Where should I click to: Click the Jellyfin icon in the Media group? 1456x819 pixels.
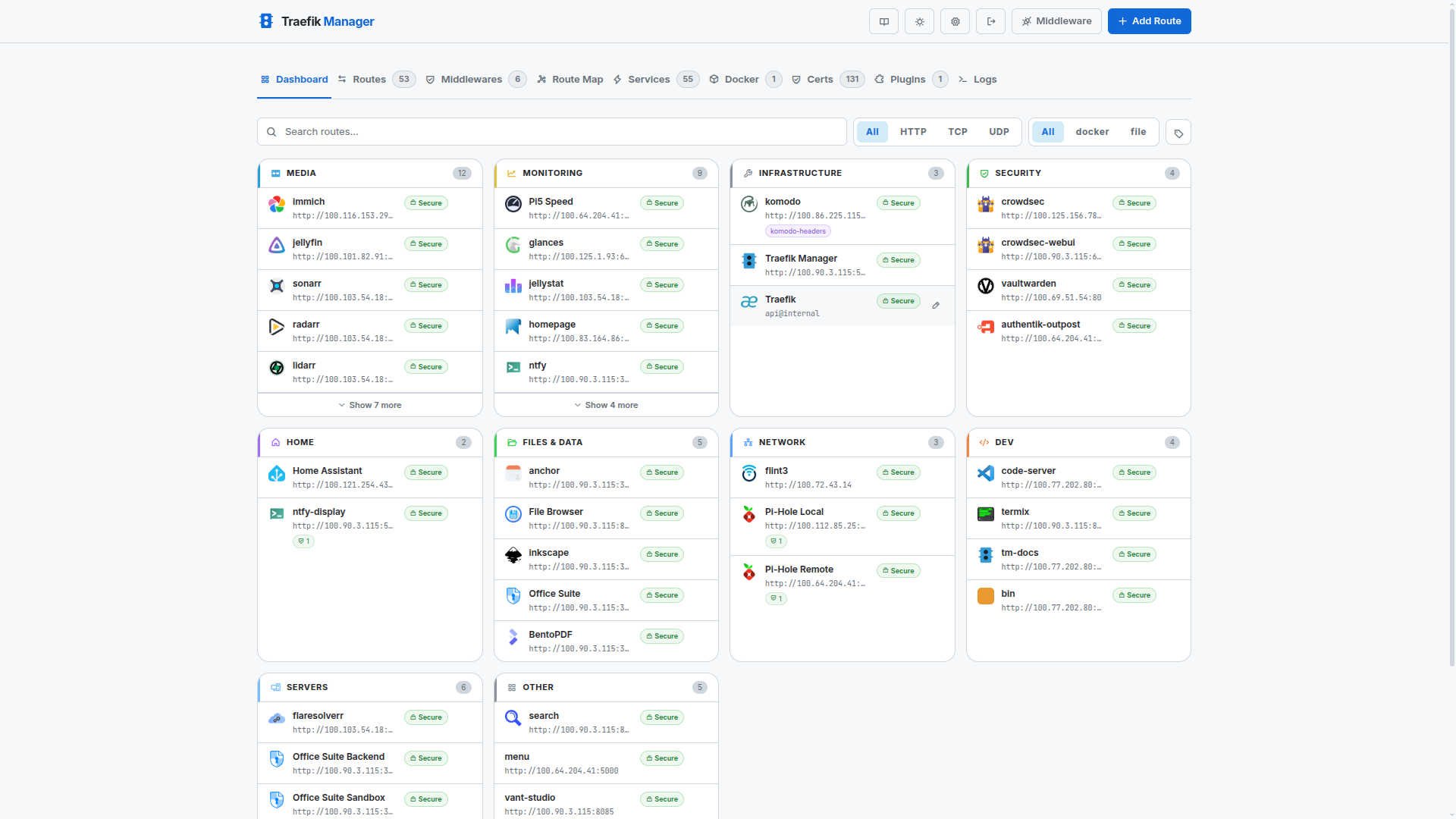point(277,246)
